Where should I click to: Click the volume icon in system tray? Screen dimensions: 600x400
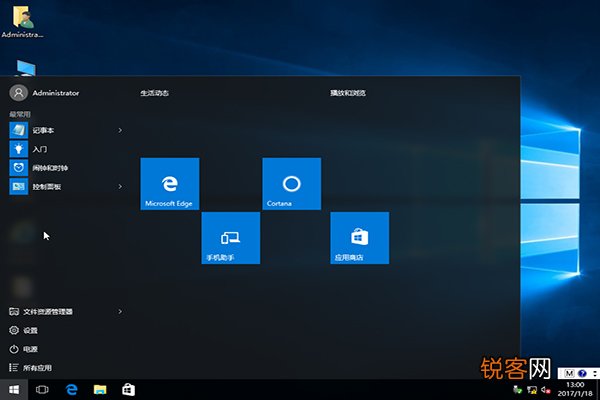543,389
